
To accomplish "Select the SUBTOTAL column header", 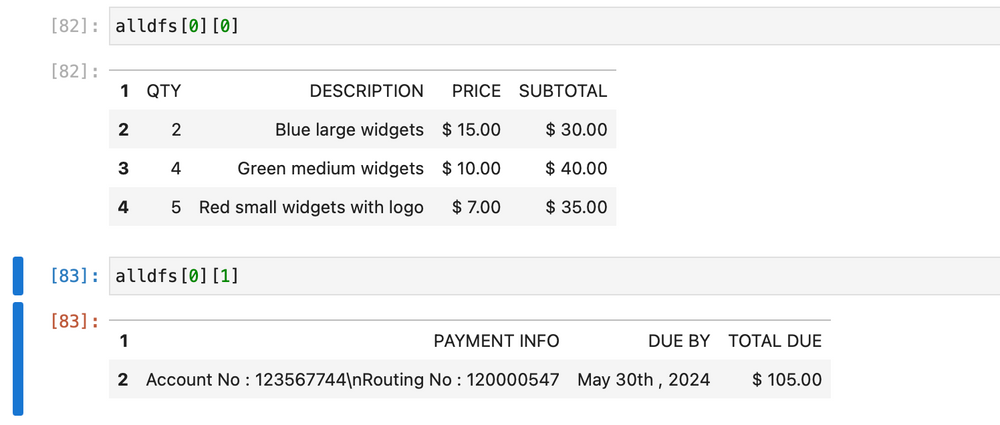I will 562,91.
